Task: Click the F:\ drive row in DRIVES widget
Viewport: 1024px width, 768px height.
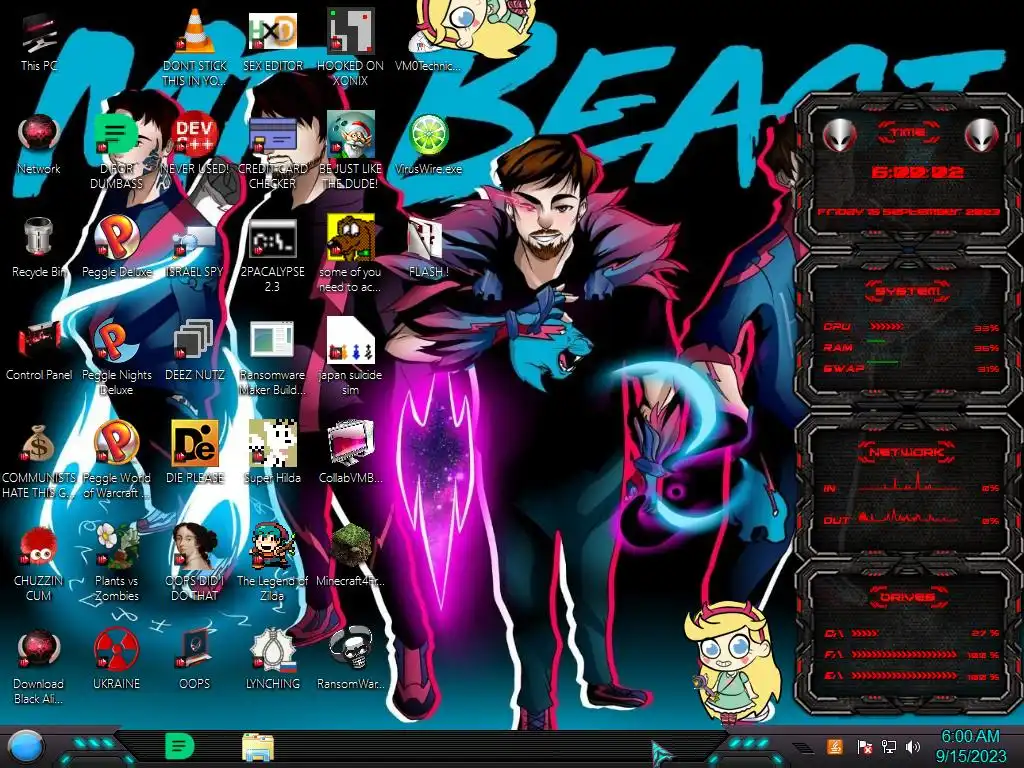Action: click(912, 654)
